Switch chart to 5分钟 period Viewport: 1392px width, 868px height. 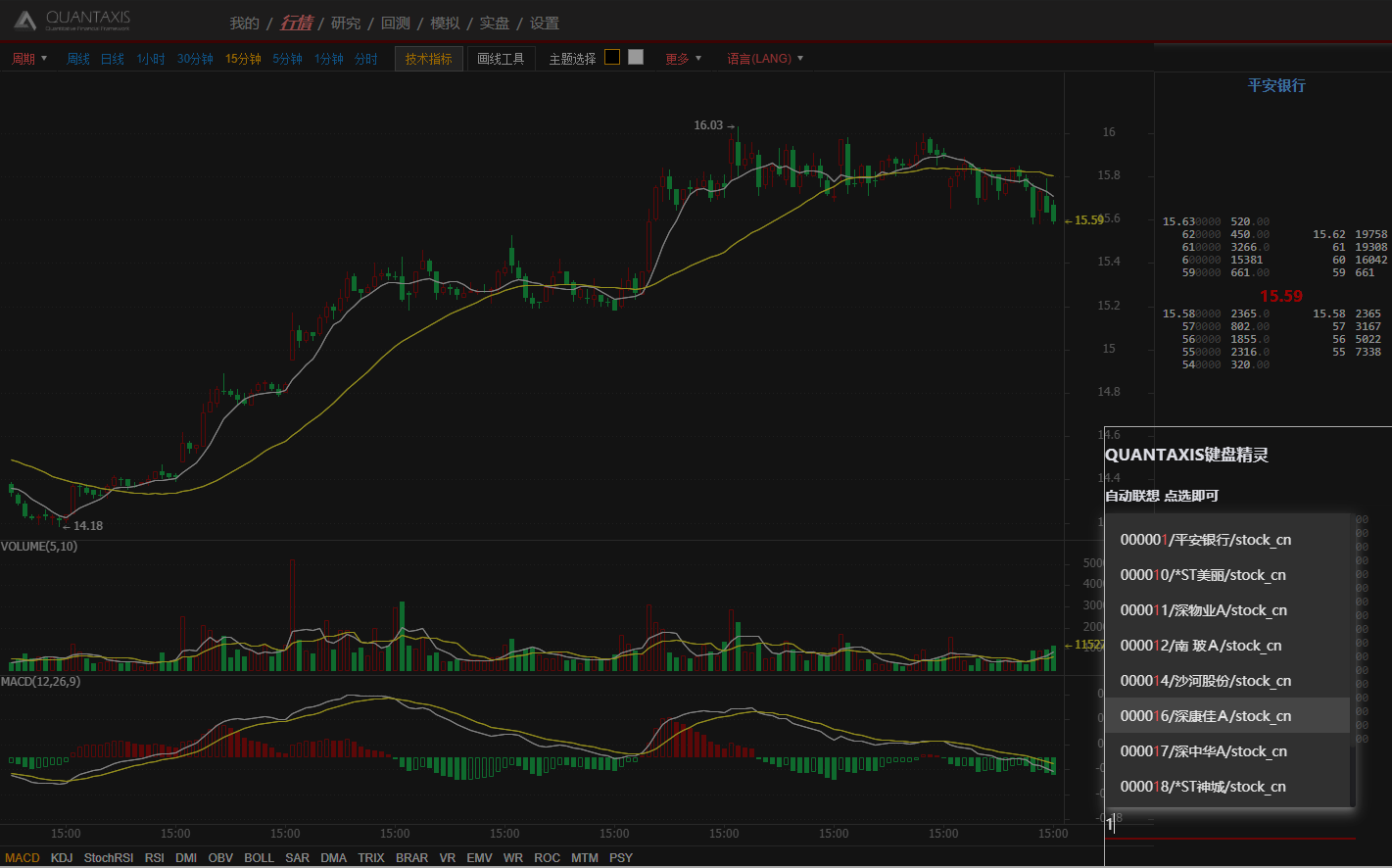click(287, 59)
